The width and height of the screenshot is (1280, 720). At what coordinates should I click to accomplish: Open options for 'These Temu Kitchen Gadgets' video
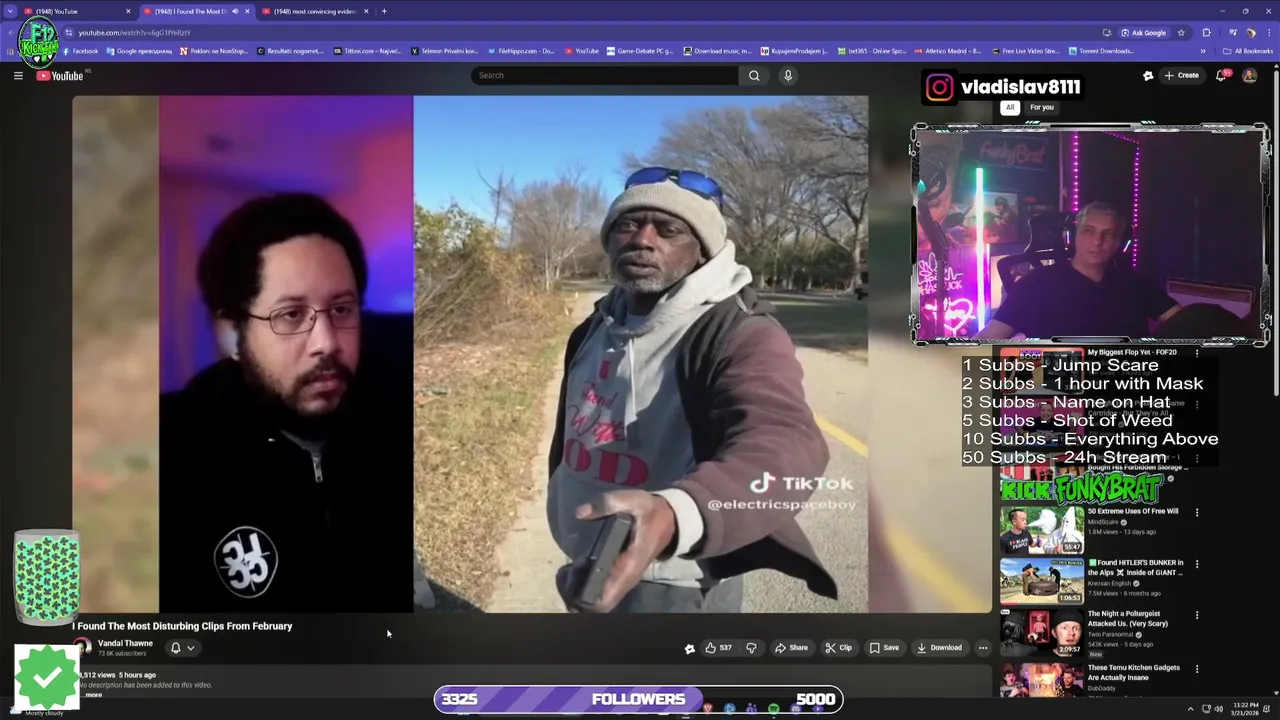(1197, 669)
